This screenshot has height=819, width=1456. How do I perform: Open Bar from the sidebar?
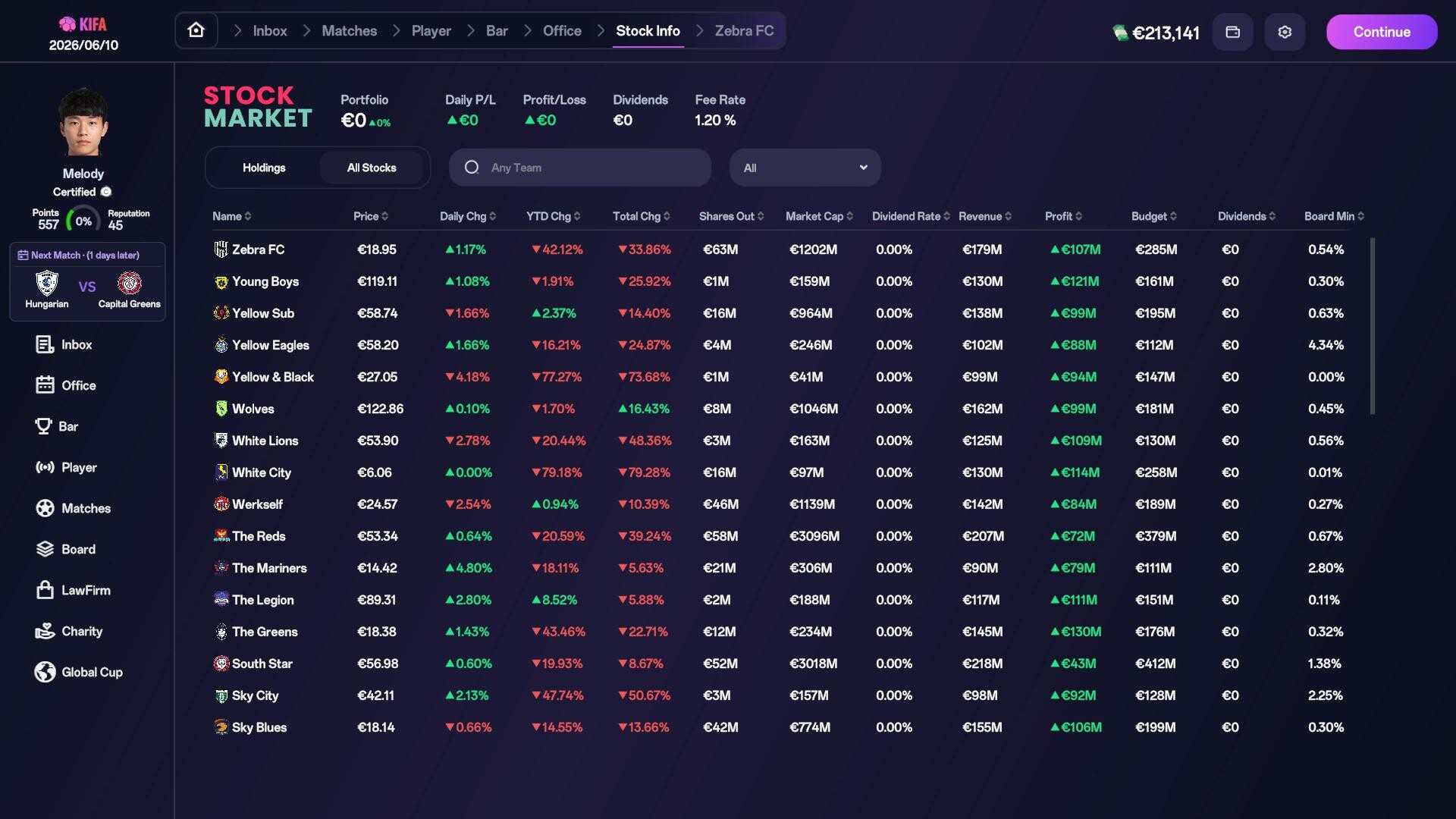[x=57, y=426]
